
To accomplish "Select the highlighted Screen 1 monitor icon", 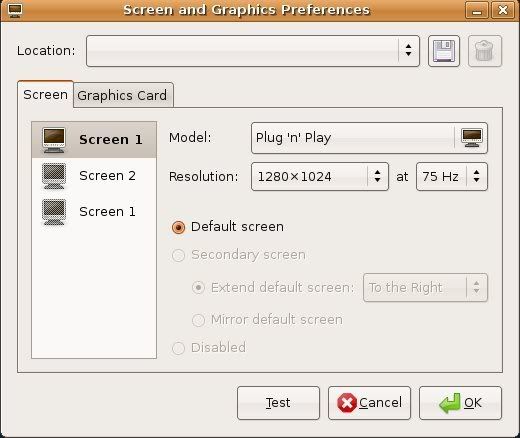I will coord(54,140).
